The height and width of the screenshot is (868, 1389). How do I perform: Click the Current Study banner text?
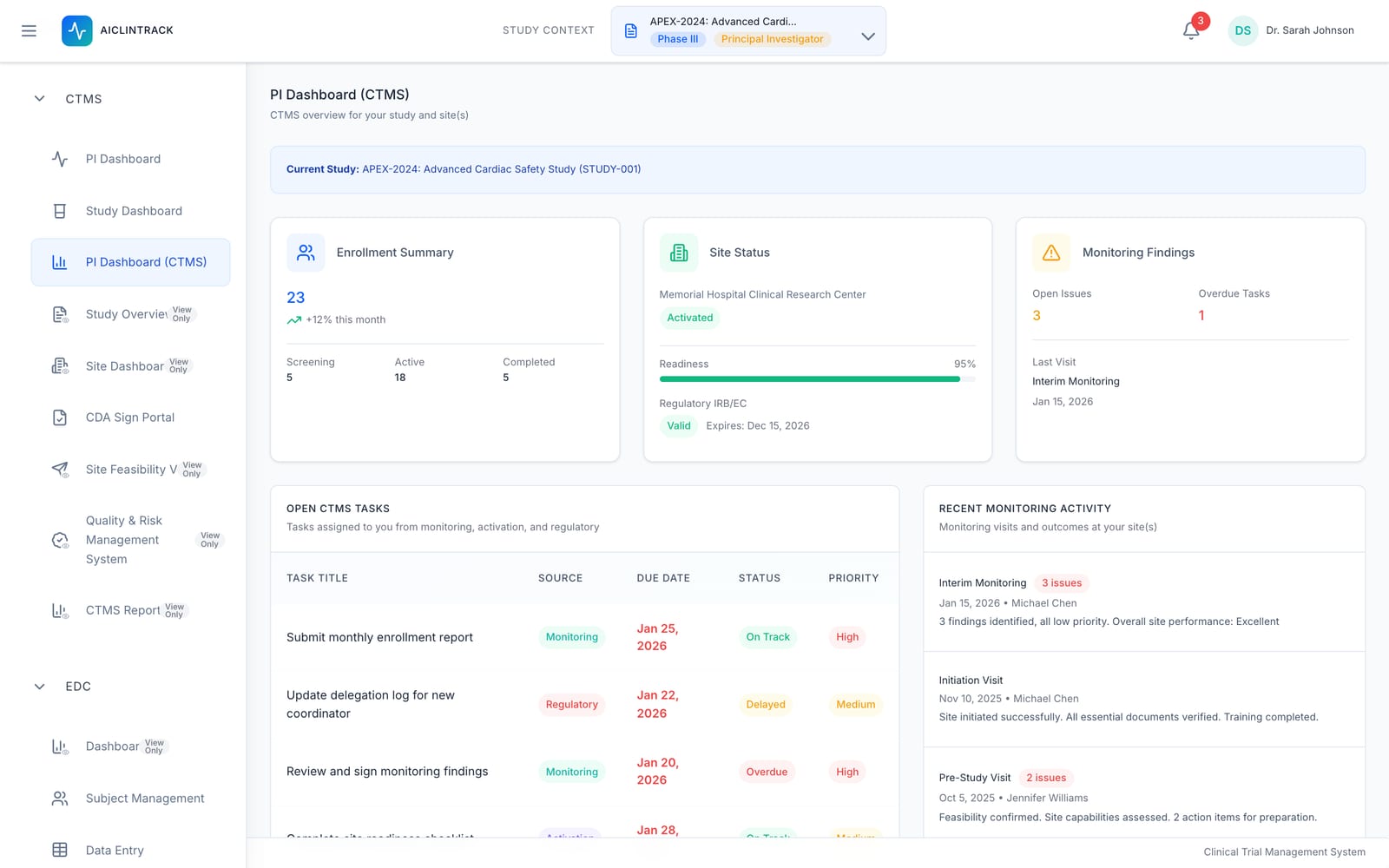[464, 169]
